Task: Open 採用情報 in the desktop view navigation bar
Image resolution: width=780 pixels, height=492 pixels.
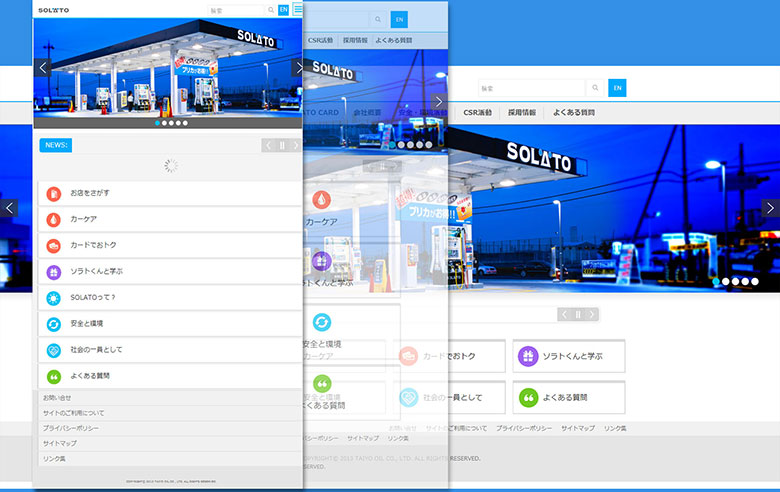Action: point(522,113)
